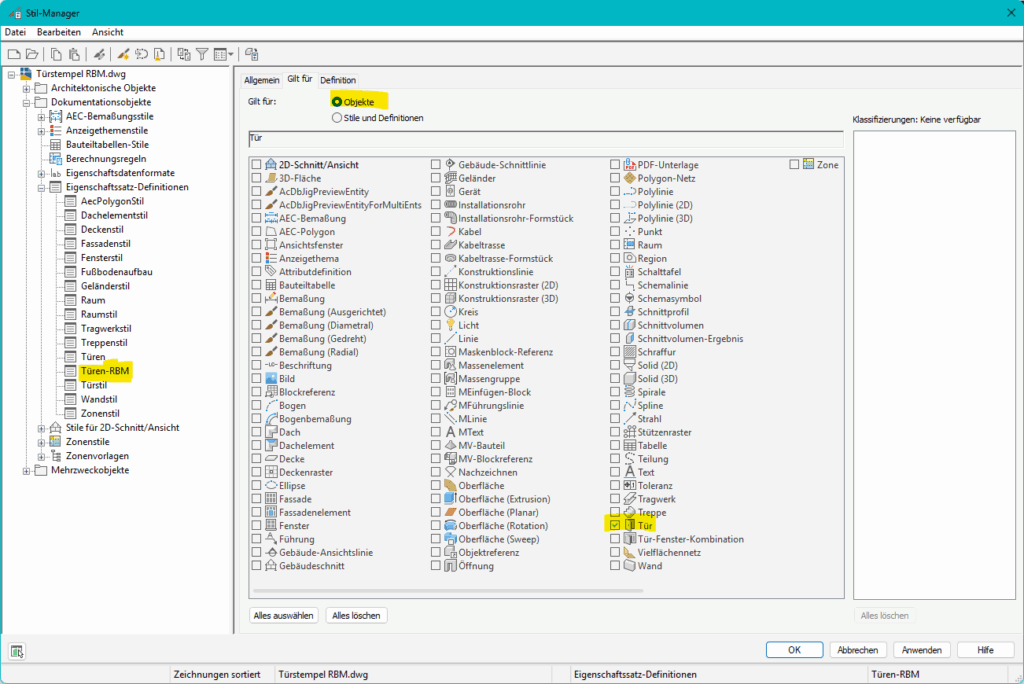Click the Paste clipboard icon in toolbar
1024x684 pixels.
point(74,54)
